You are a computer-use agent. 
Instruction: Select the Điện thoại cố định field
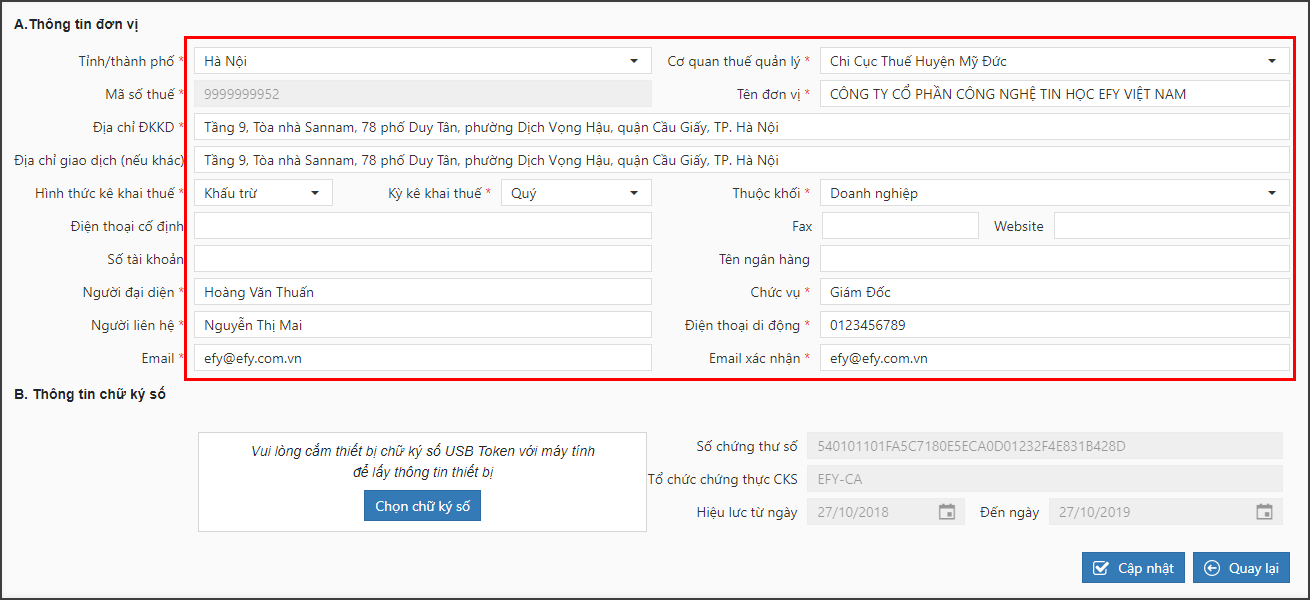422,226
